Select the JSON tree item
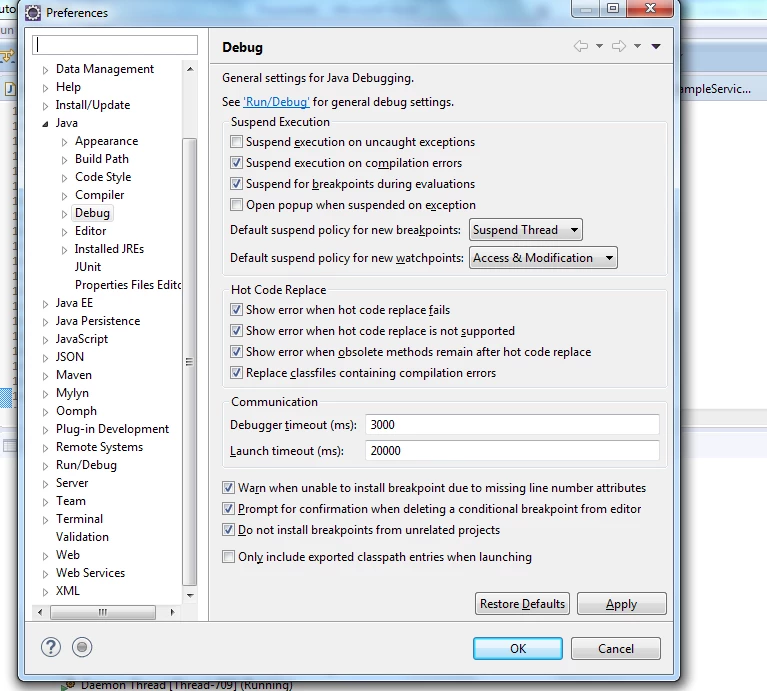 pyautogui.click(x=69, y=357)
